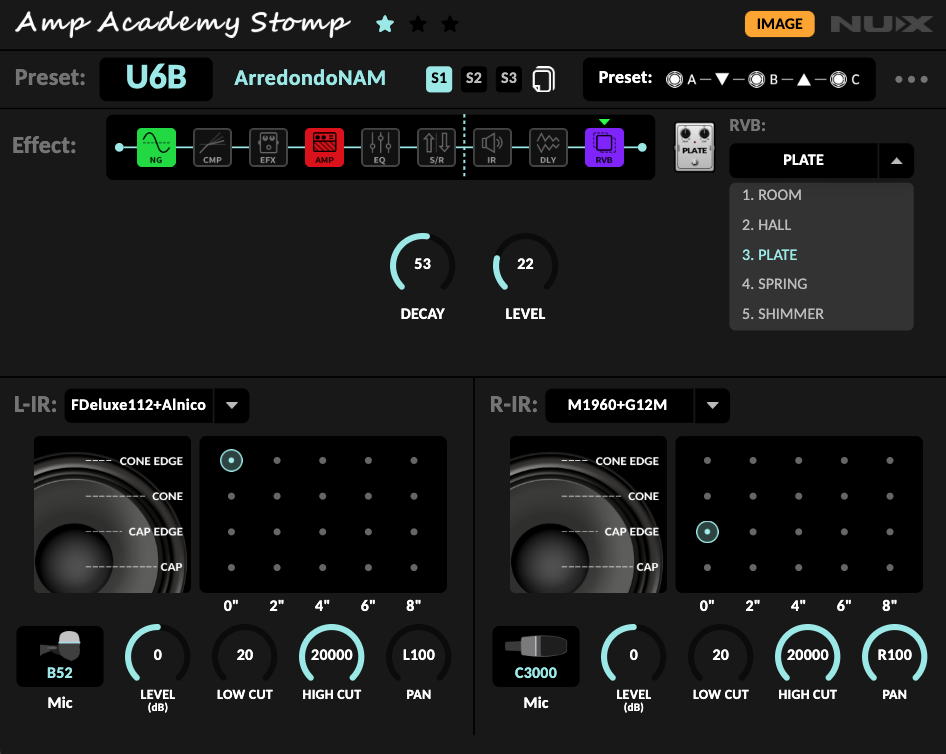
Task: Select the EQ block
Action: coord(380,147)
